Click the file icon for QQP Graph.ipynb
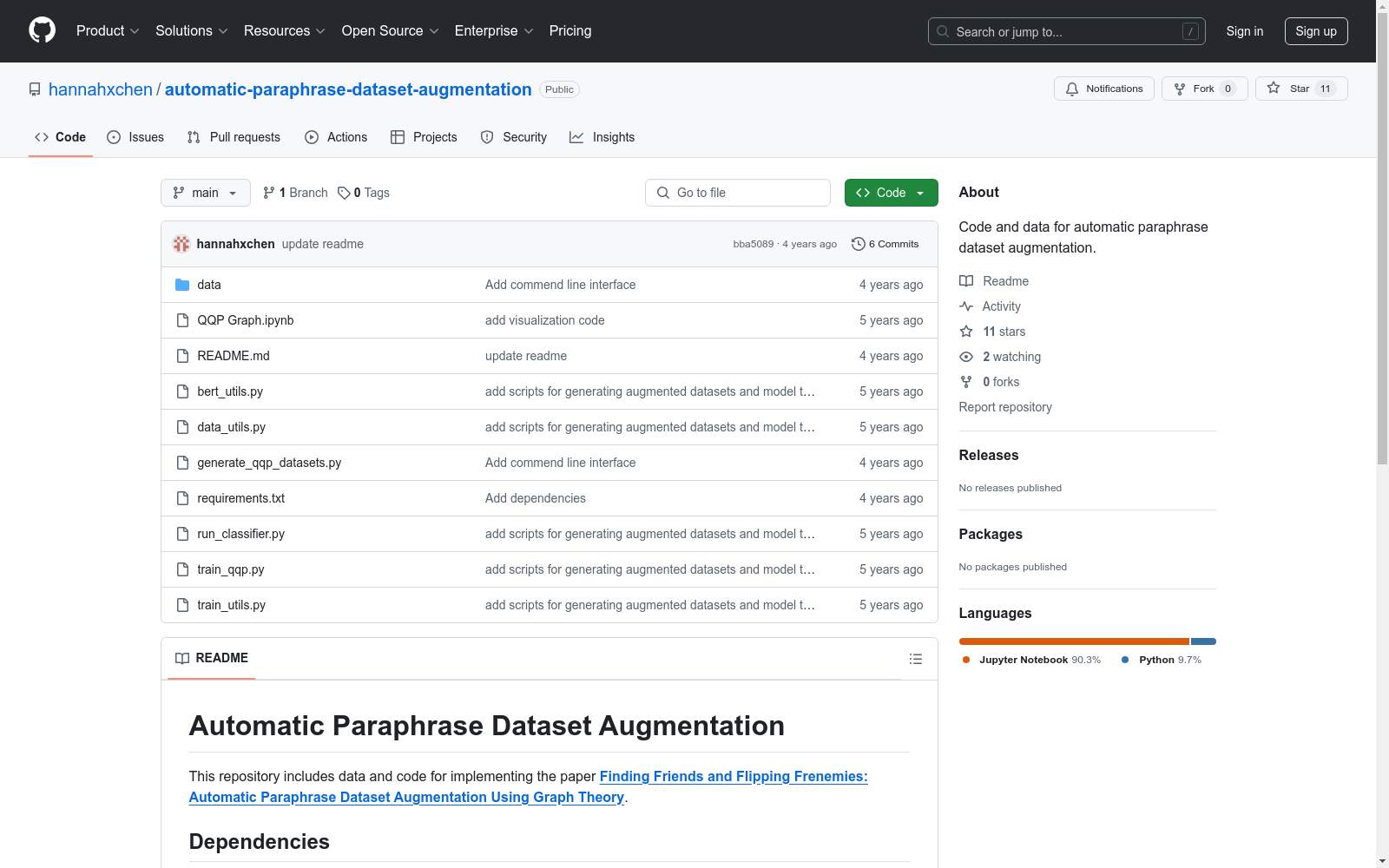Image resolution: width=1389 pixels, height=868 pixels. [x=182, y=320]
